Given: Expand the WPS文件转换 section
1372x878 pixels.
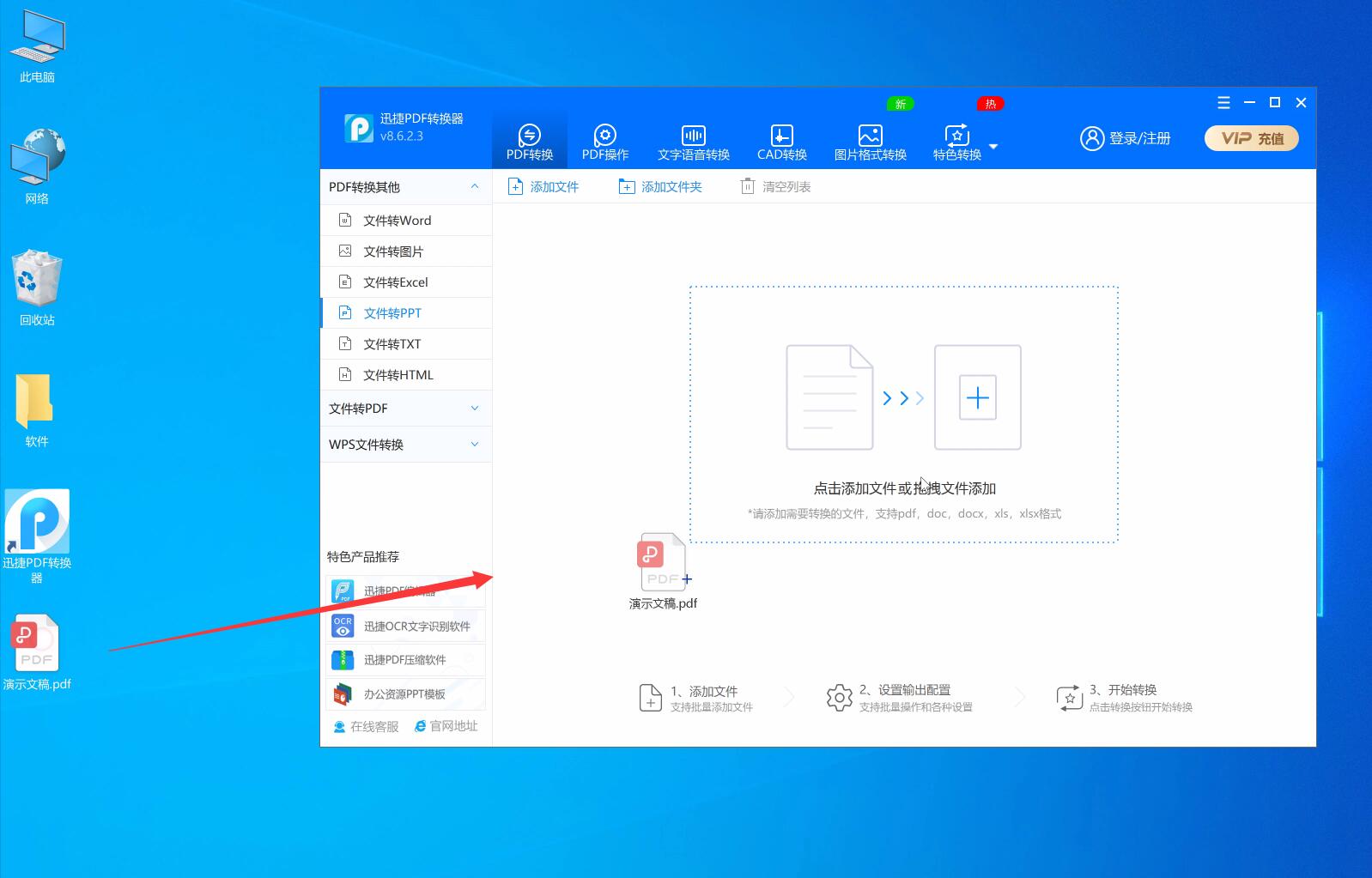Looking at the screenshot, I should (406, 445).
